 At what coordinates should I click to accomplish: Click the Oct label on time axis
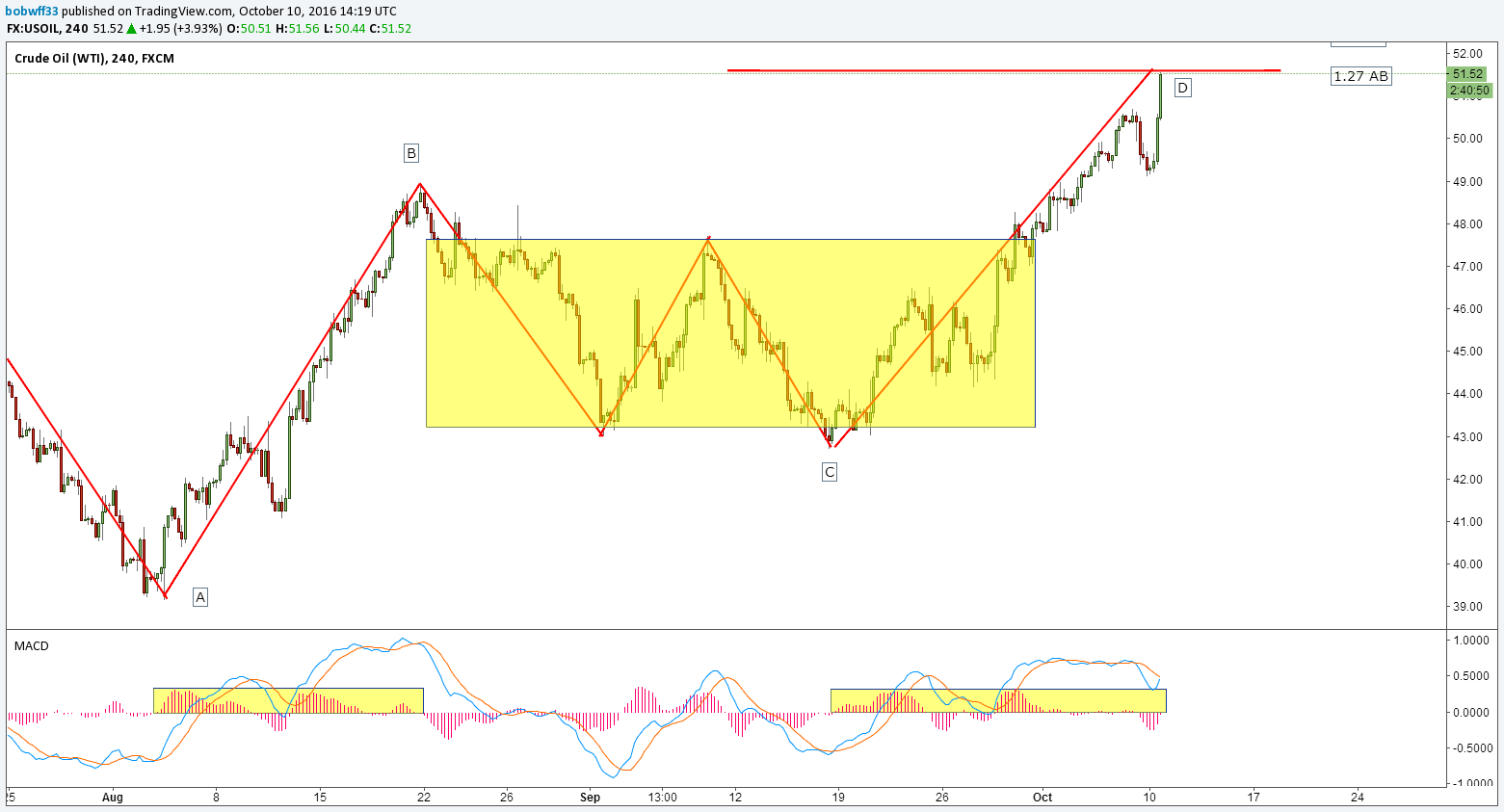(x=1042, y=797)
